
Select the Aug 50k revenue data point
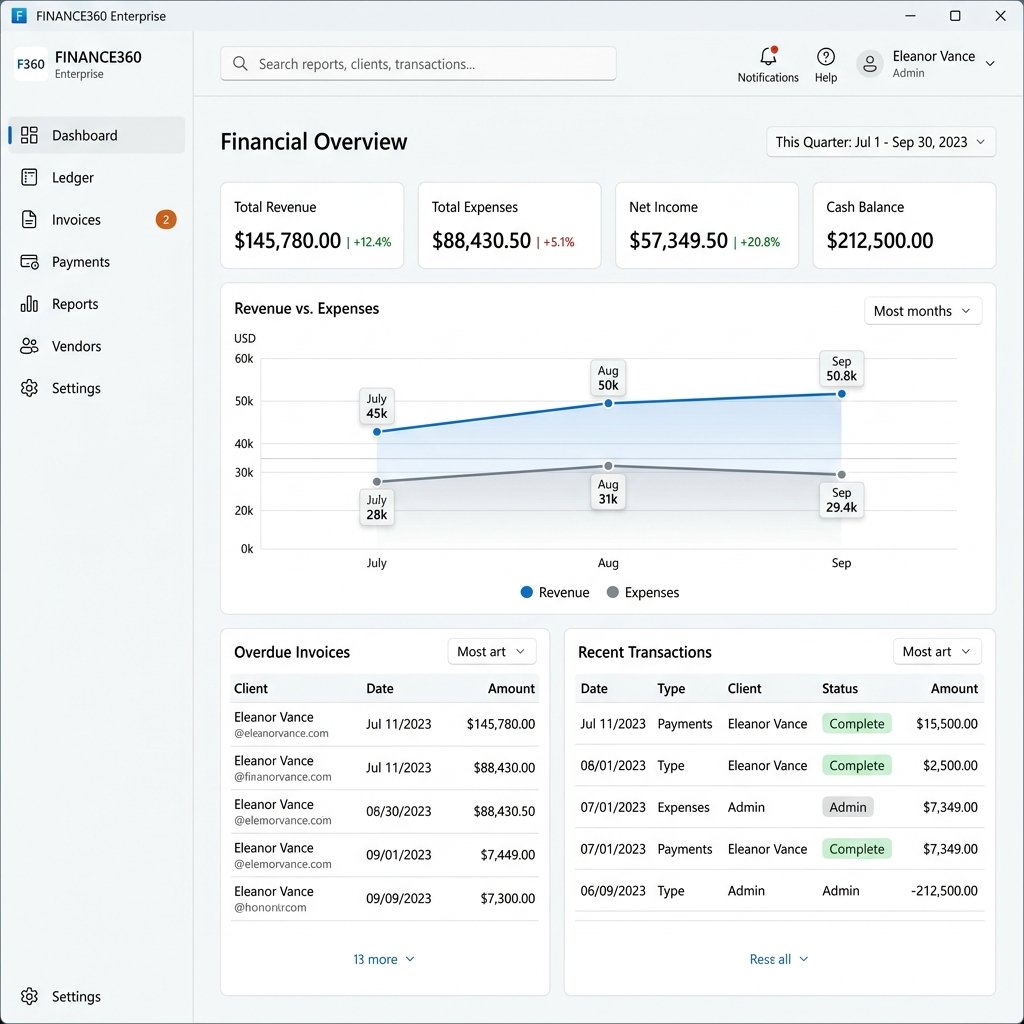(608, 404)
